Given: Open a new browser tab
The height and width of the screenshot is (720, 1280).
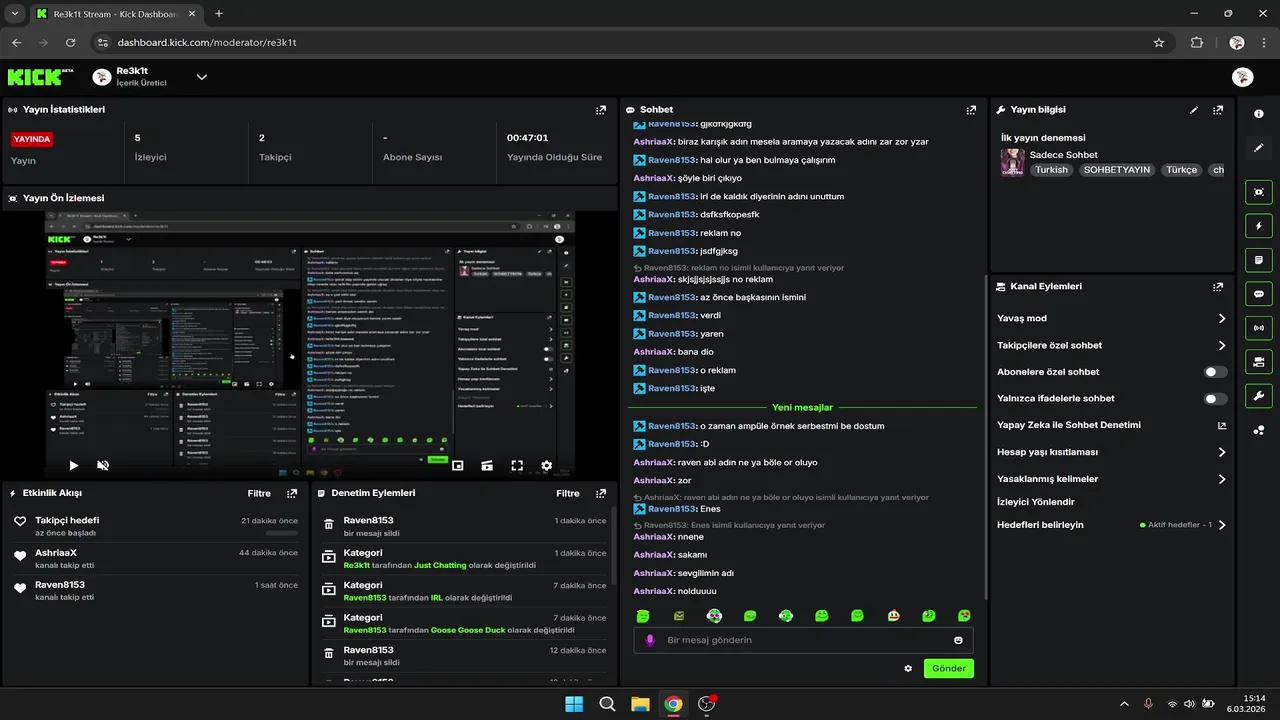Looking at the screenshot, I should click(219, 14).
